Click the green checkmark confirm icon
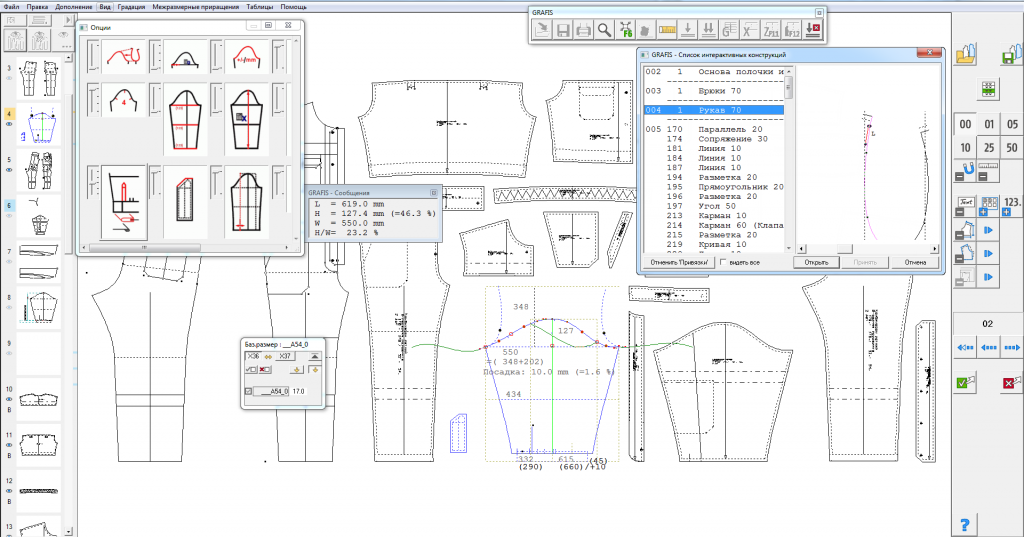This screenshot has height=537, width=1024. click(x=965, y=381)
